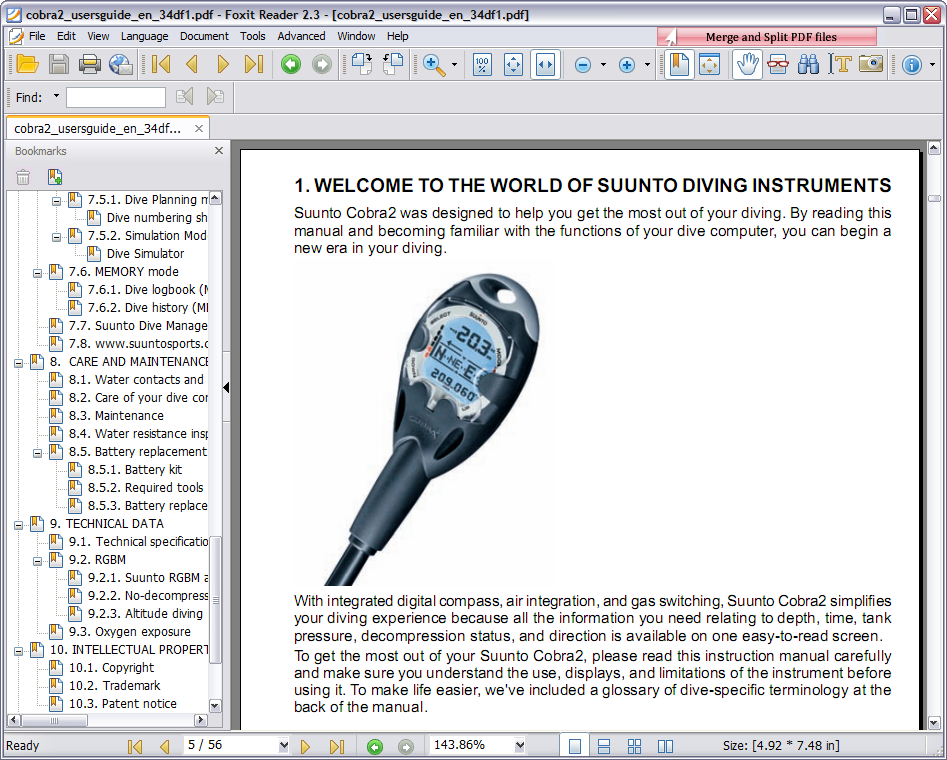Enable continuous page layout in status bar
This screenshot has width=947, height=760.
(x=604, y=746)
